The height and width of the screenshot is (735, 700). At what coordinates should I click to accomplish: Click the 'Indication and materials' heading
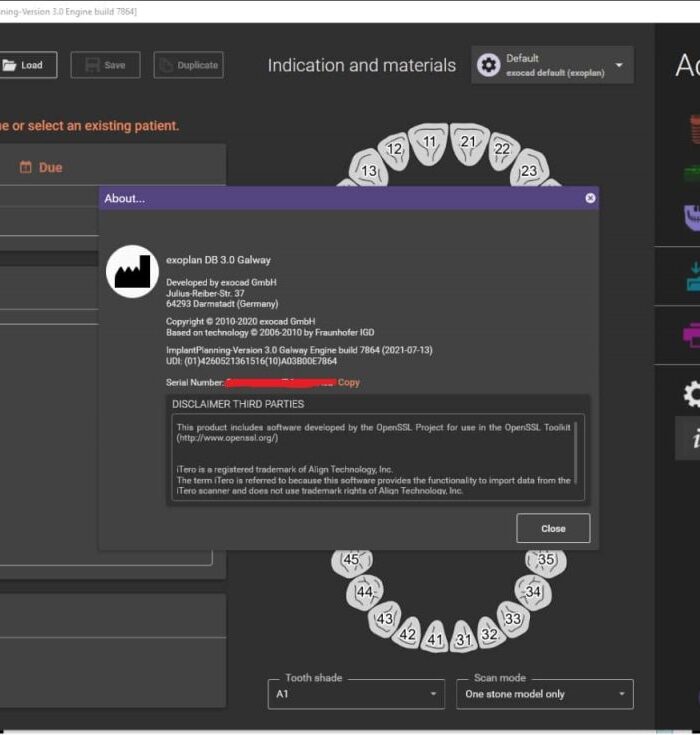point(361,65)
